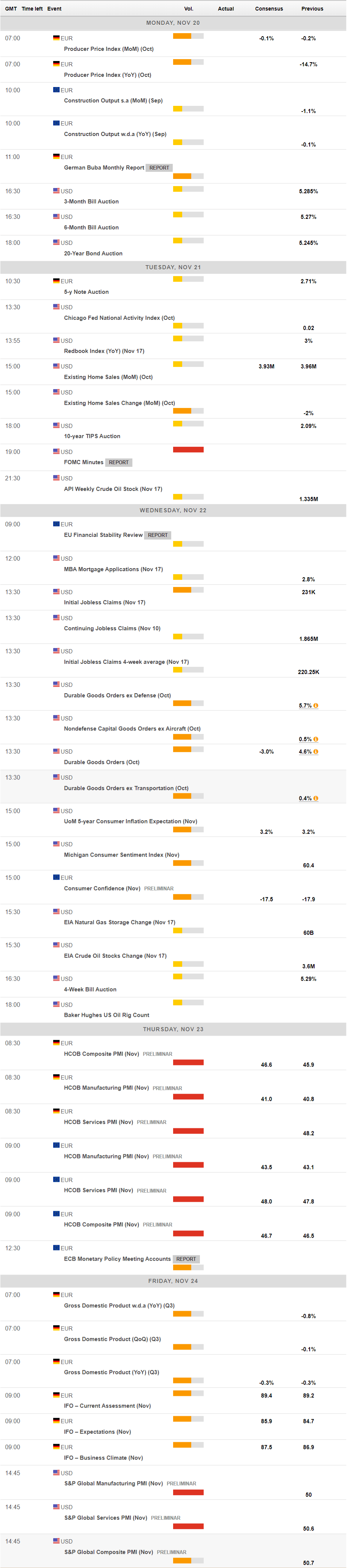Click info icon next to 4.6% Durable Goods
The width and height of the screenshot is (347, 1568).
point(316,752)
